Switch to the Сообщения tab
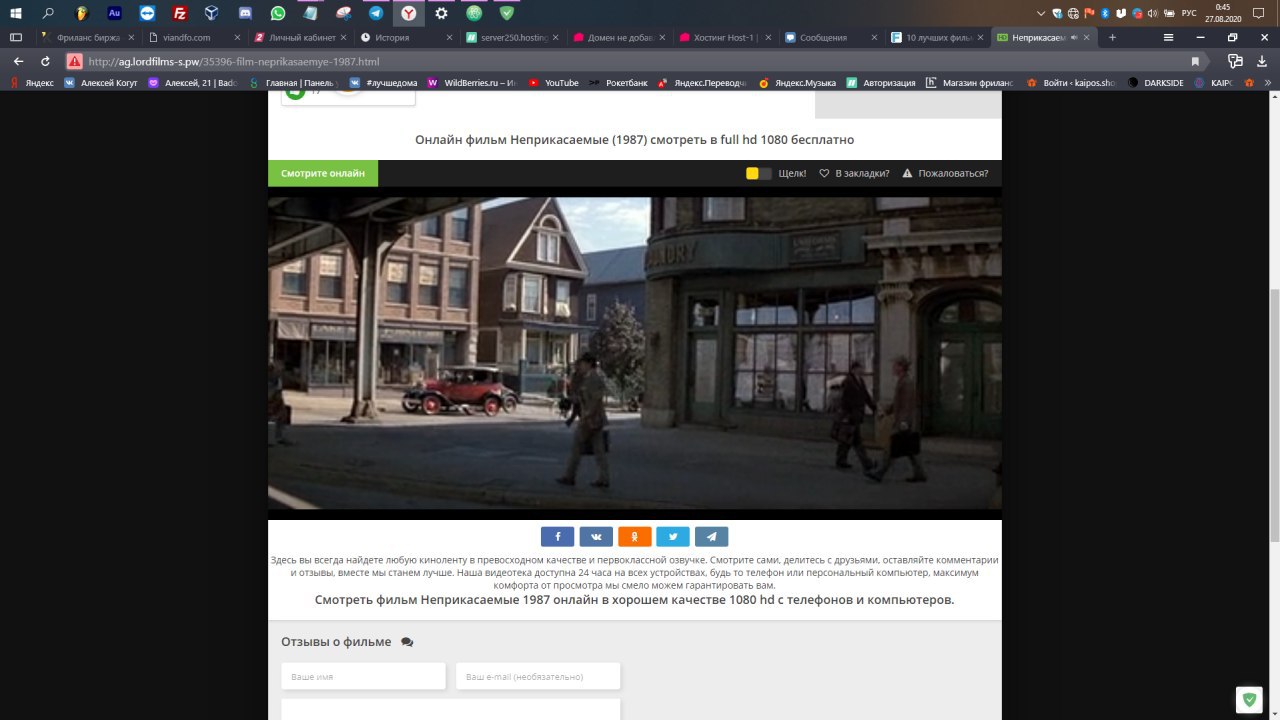The width and height of the screenshot is (1280, 720). click(830, 37)
